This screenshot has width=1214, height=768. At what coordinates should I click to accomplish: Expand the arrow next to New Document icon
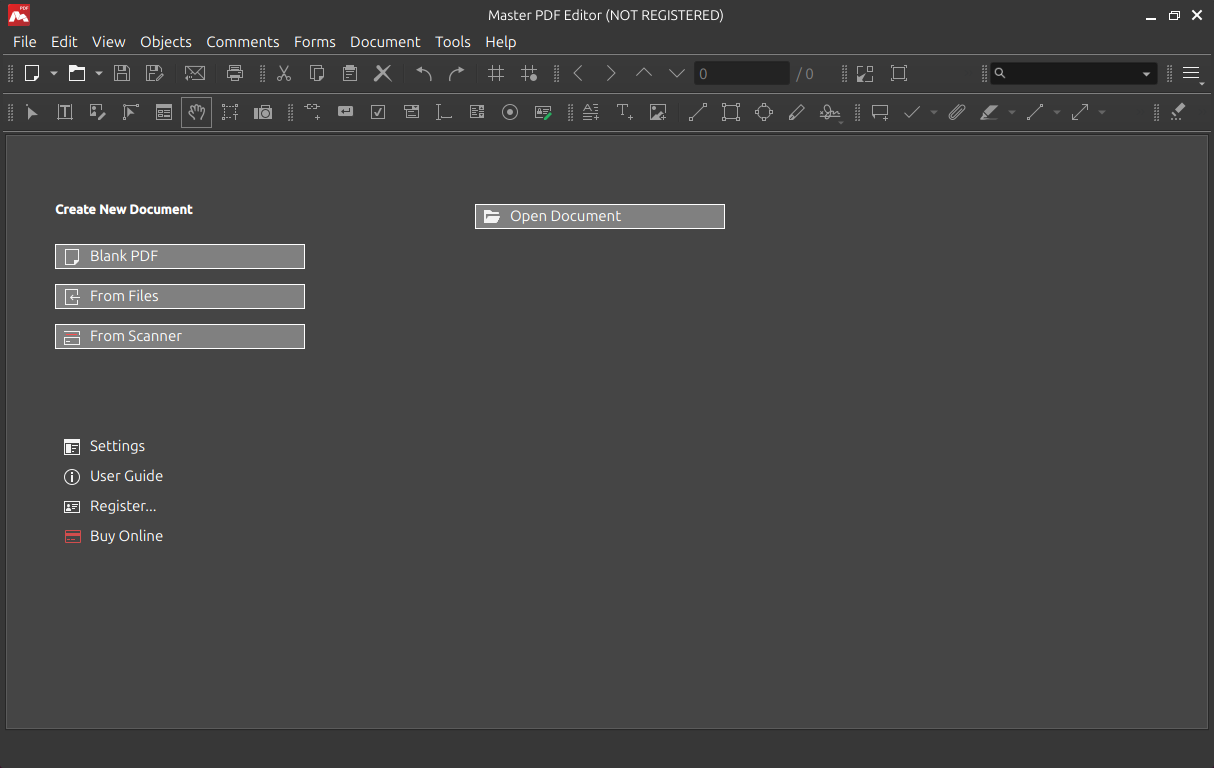click(x=54, y=74)
